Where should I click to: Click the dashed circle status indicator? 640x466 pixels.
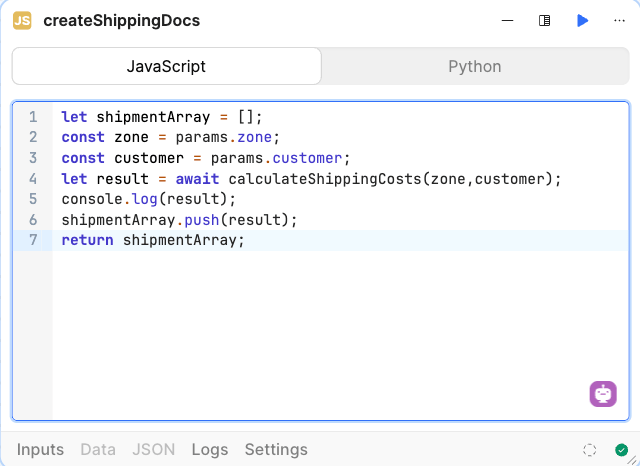[589, 450]
